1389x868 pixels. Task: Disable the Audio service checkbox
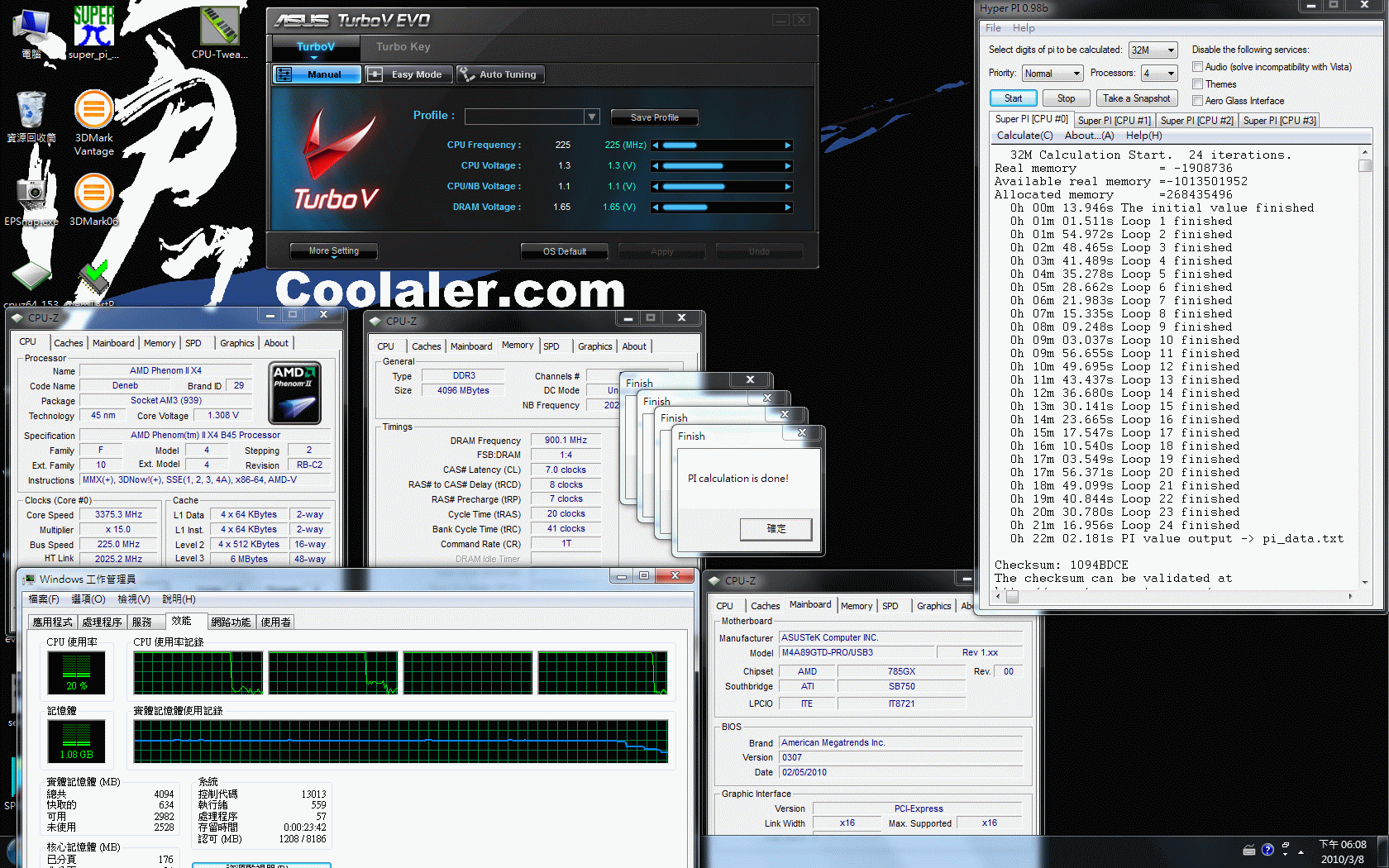(x=1197, y=67)
